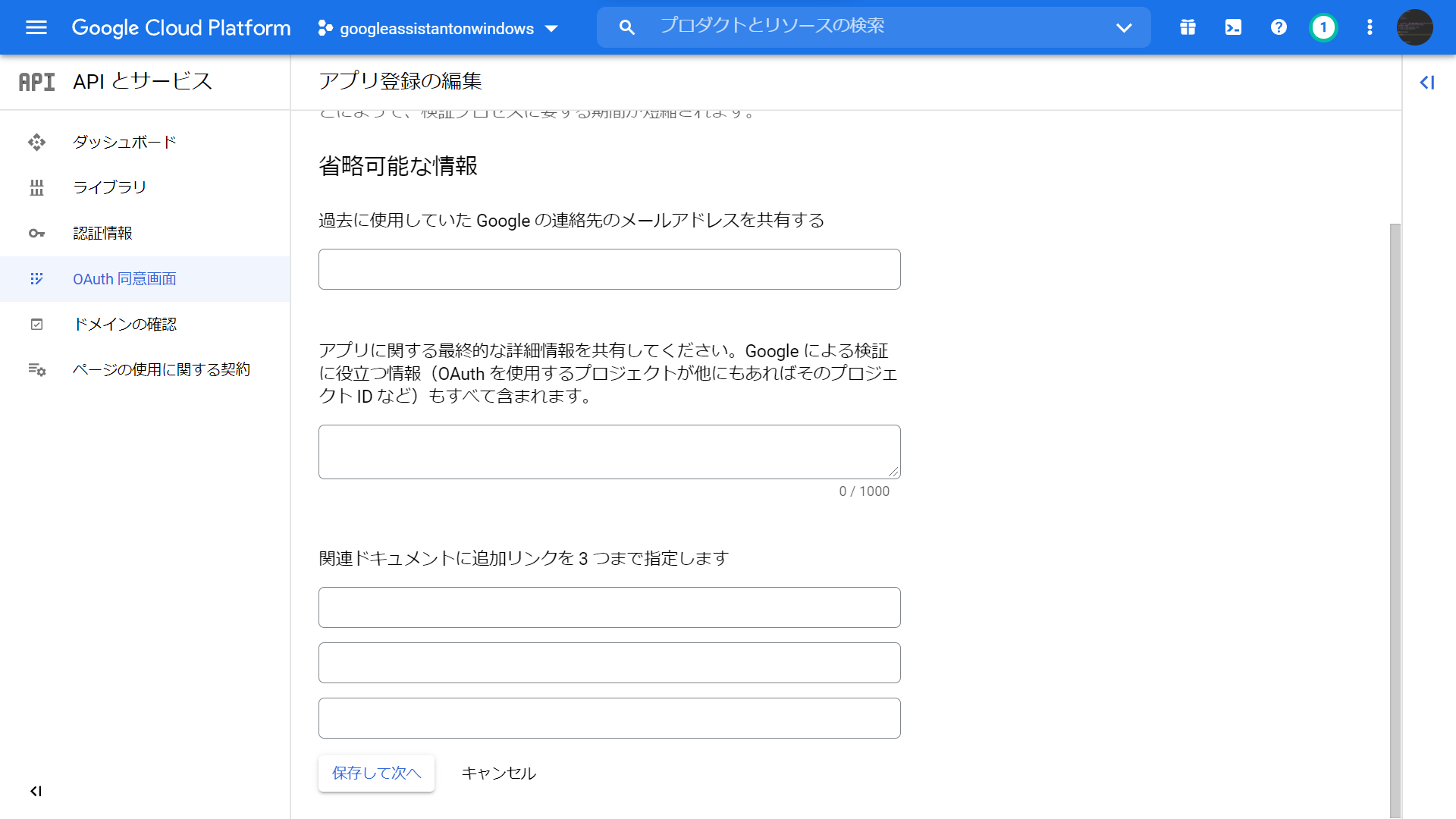Screen dimensions: 1456x819
Task: Toggle the right side info panel
Action: tap(1427, 83)
